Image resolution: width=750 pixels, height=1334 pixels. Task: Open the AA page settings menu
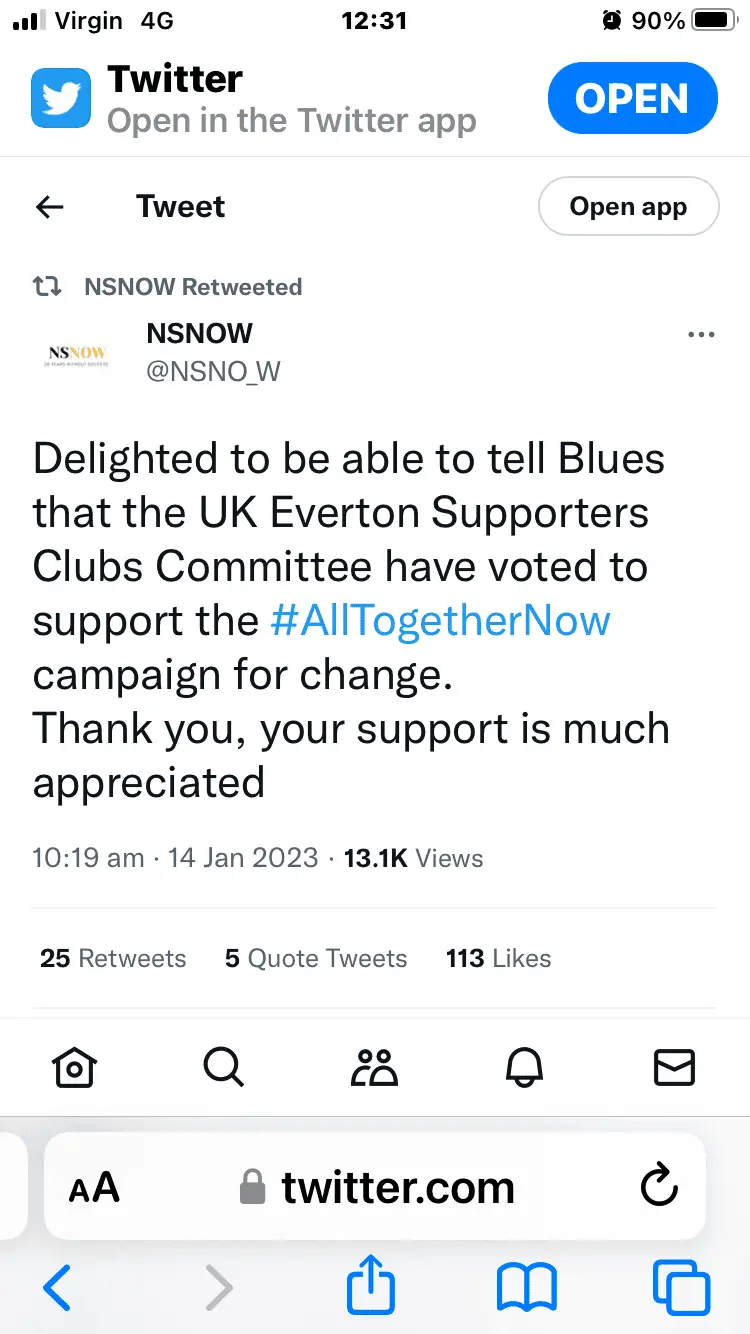(x=94, y=1188)
